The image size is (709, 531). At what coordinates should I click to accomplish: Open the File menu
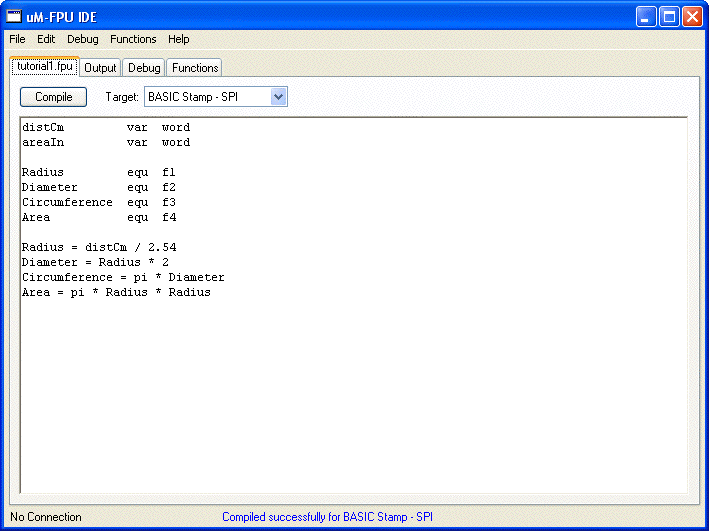point(17,39)
